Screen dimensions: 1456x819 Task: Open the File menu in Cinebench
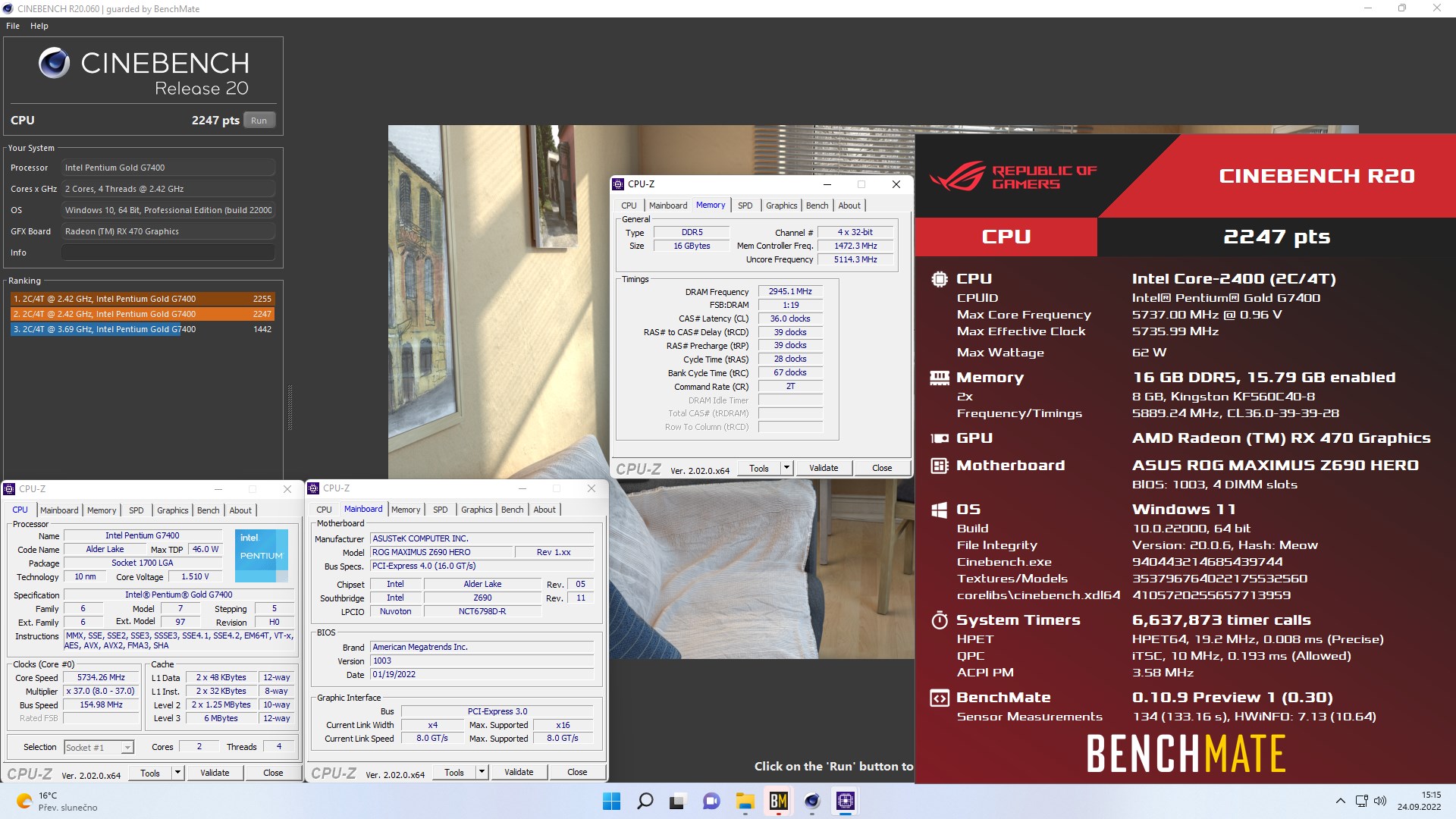[x=13, y=26]
